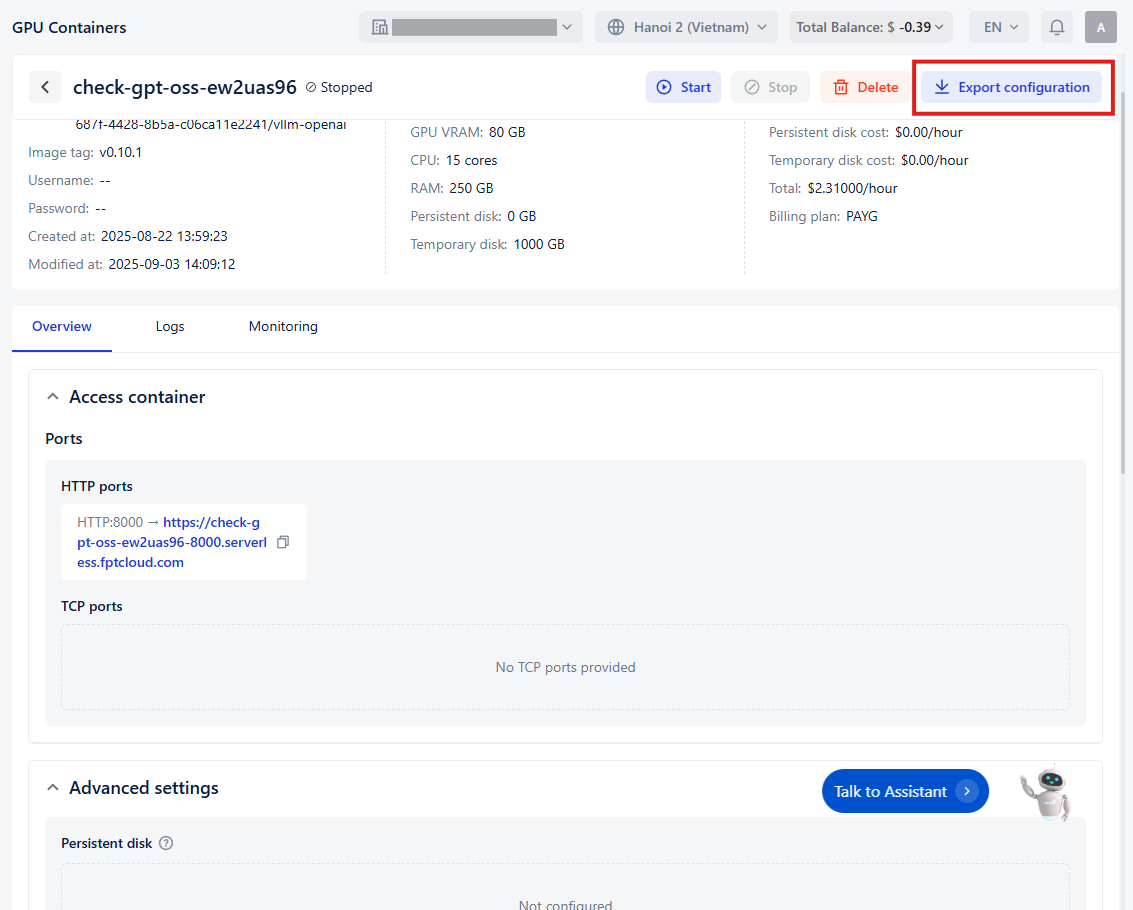1133x910 pixels.
Task: Delete the container
Action: (x=866, y=87)
